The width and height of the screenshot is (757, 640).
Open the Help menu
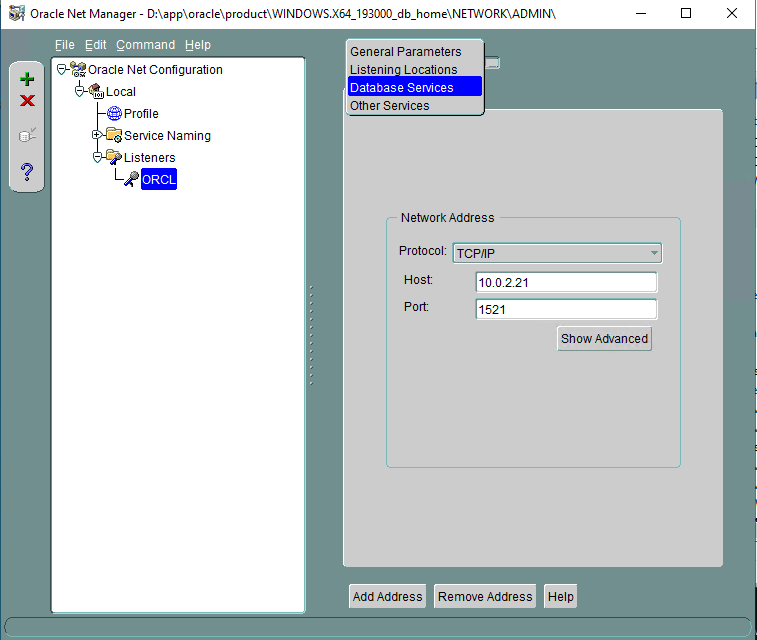tap(198, 45)
